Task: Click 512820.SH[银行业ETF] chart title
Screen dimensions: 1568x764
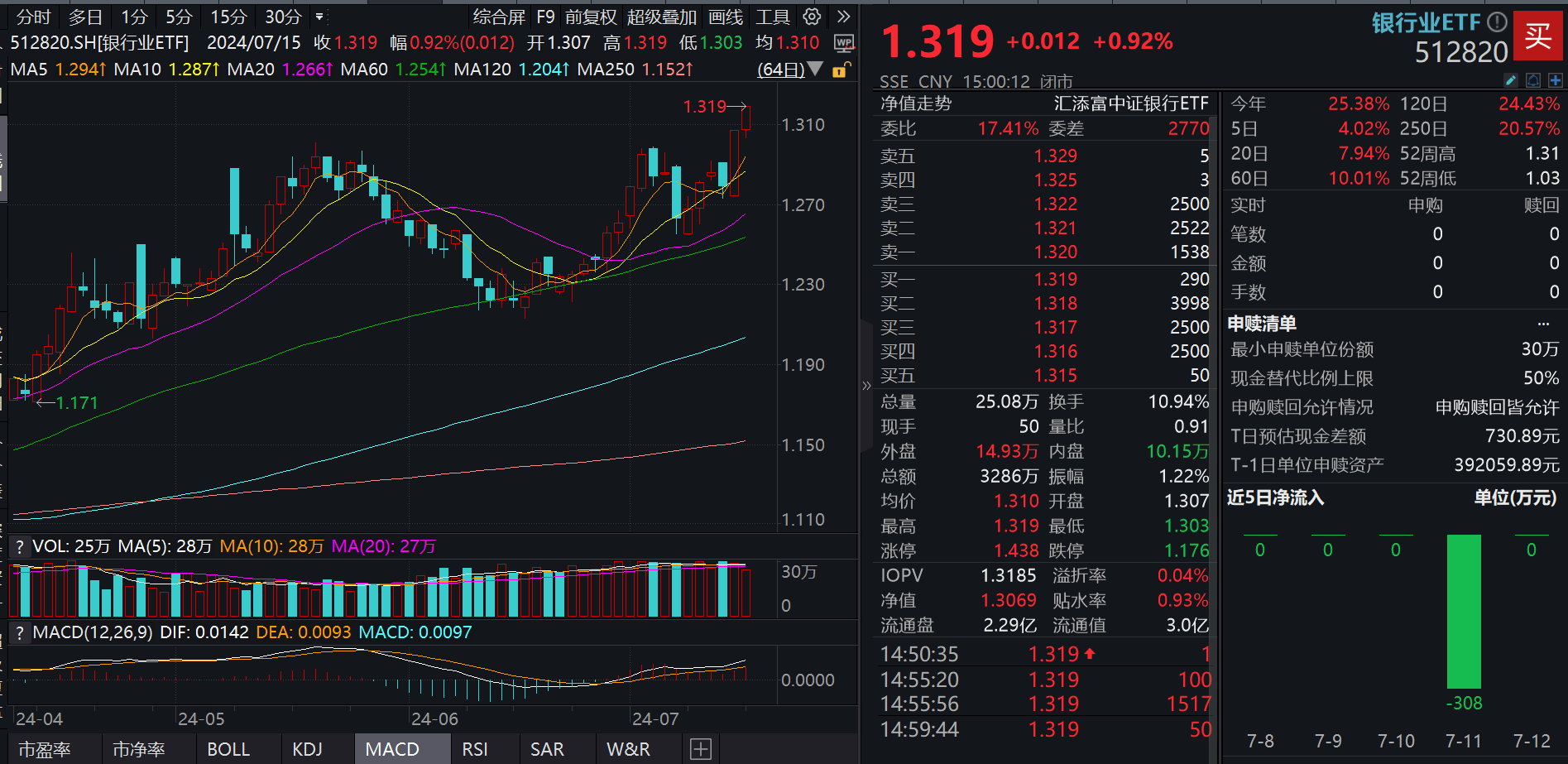Action: pos(99,43)
